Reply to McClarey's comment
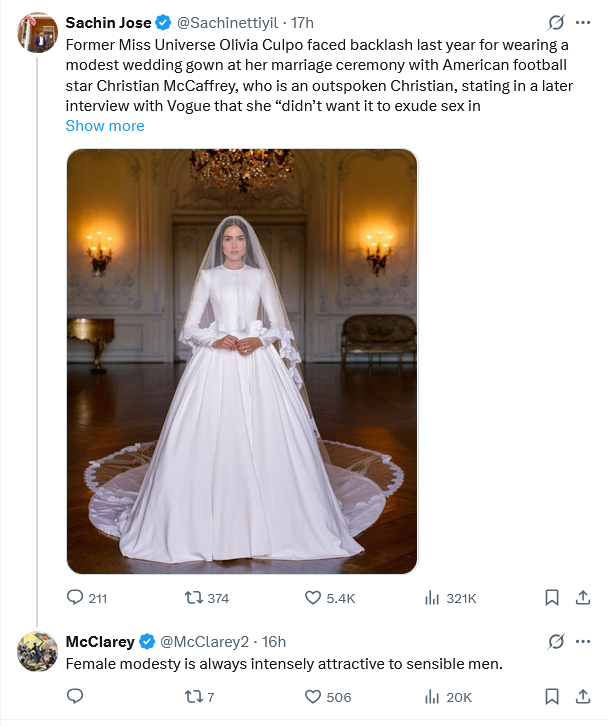608x726 pixels. click(x=75, y=696)
